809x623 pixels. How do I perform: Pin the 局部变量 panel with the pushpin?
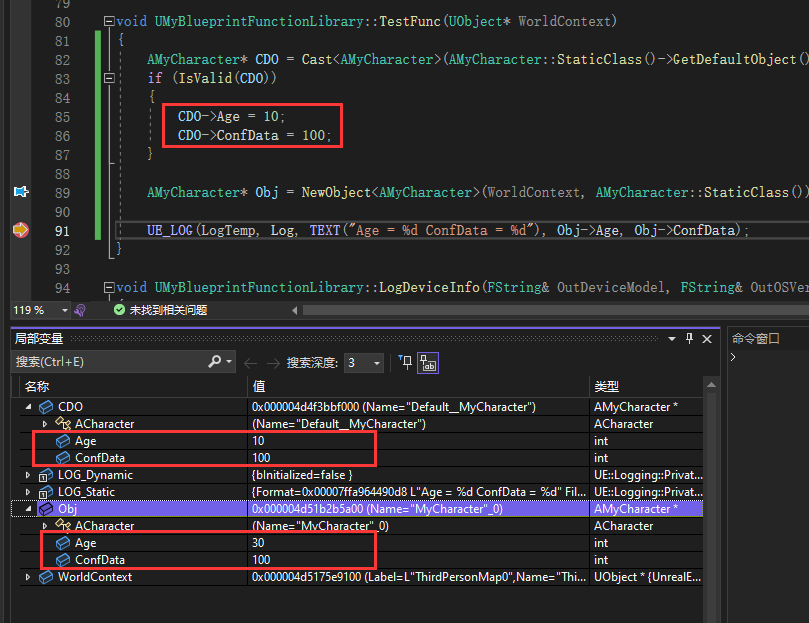pyautogui.click(x=690, y=339)
